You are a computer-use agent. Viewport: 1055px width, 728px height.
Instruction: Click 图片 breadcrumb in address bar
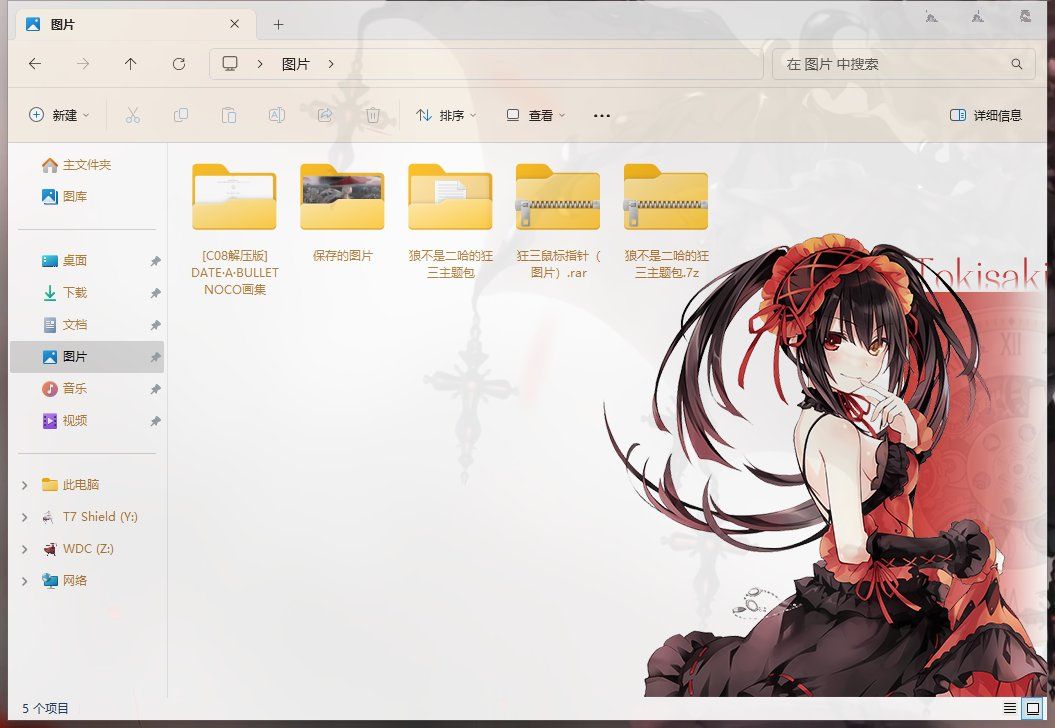coord(295,64)
